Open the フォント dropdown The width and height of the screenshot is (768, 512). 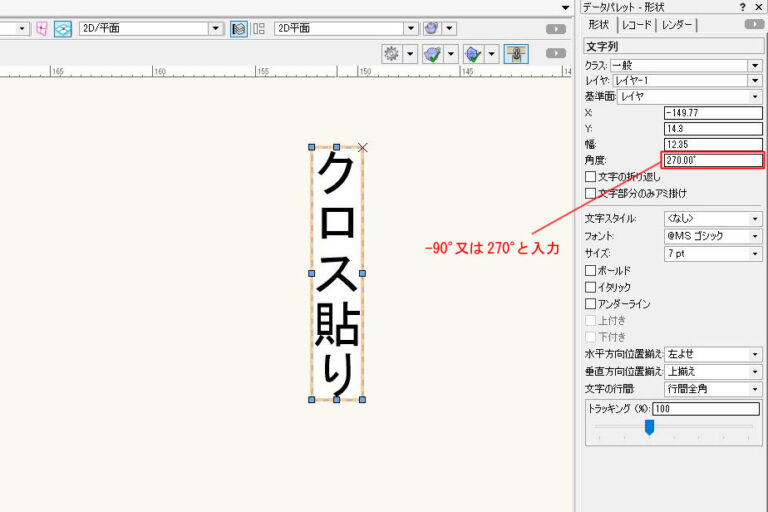[x=712, y=236]
